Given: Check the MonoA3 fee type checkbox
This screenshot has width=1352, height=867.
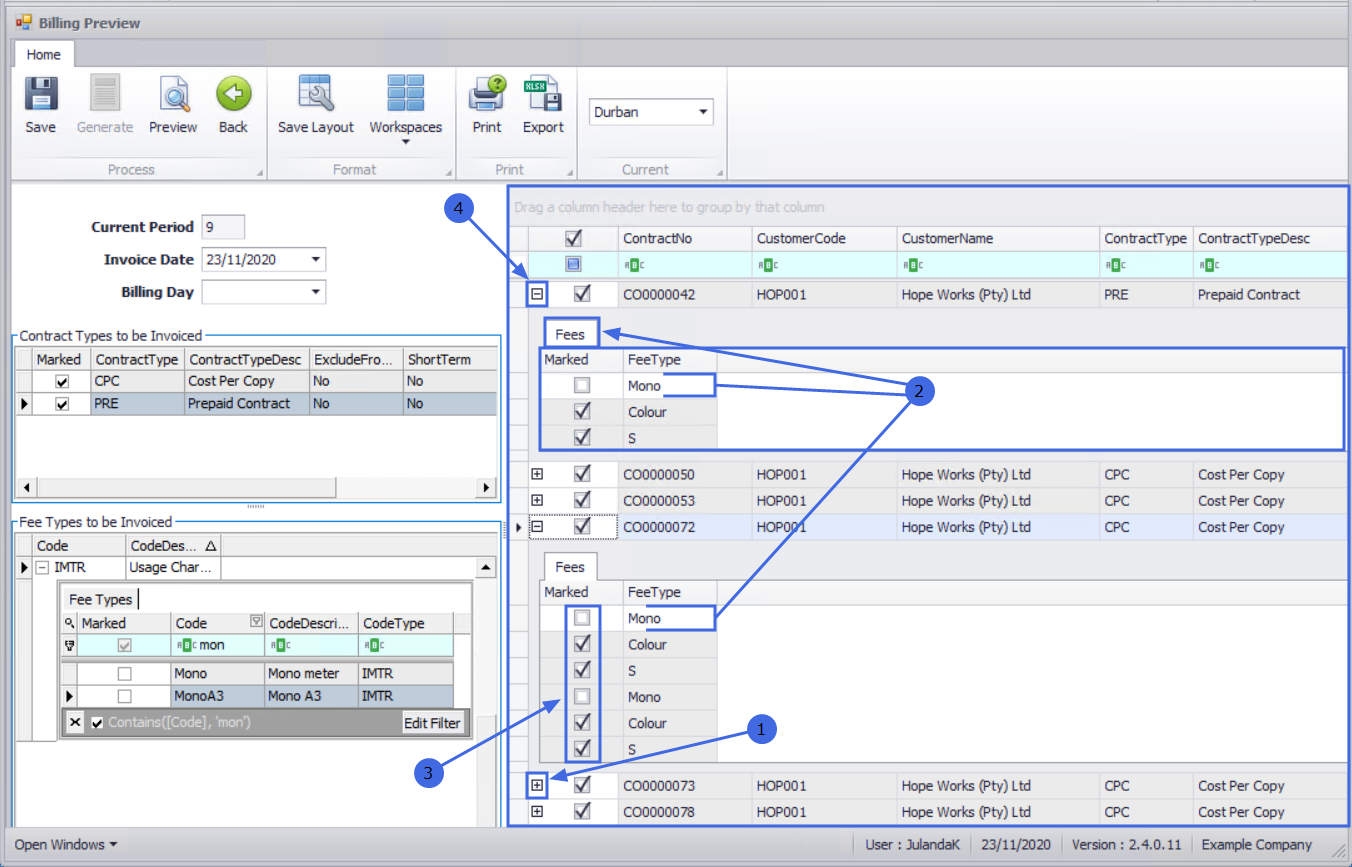Looking at the screenshot, I should (125, 696).
